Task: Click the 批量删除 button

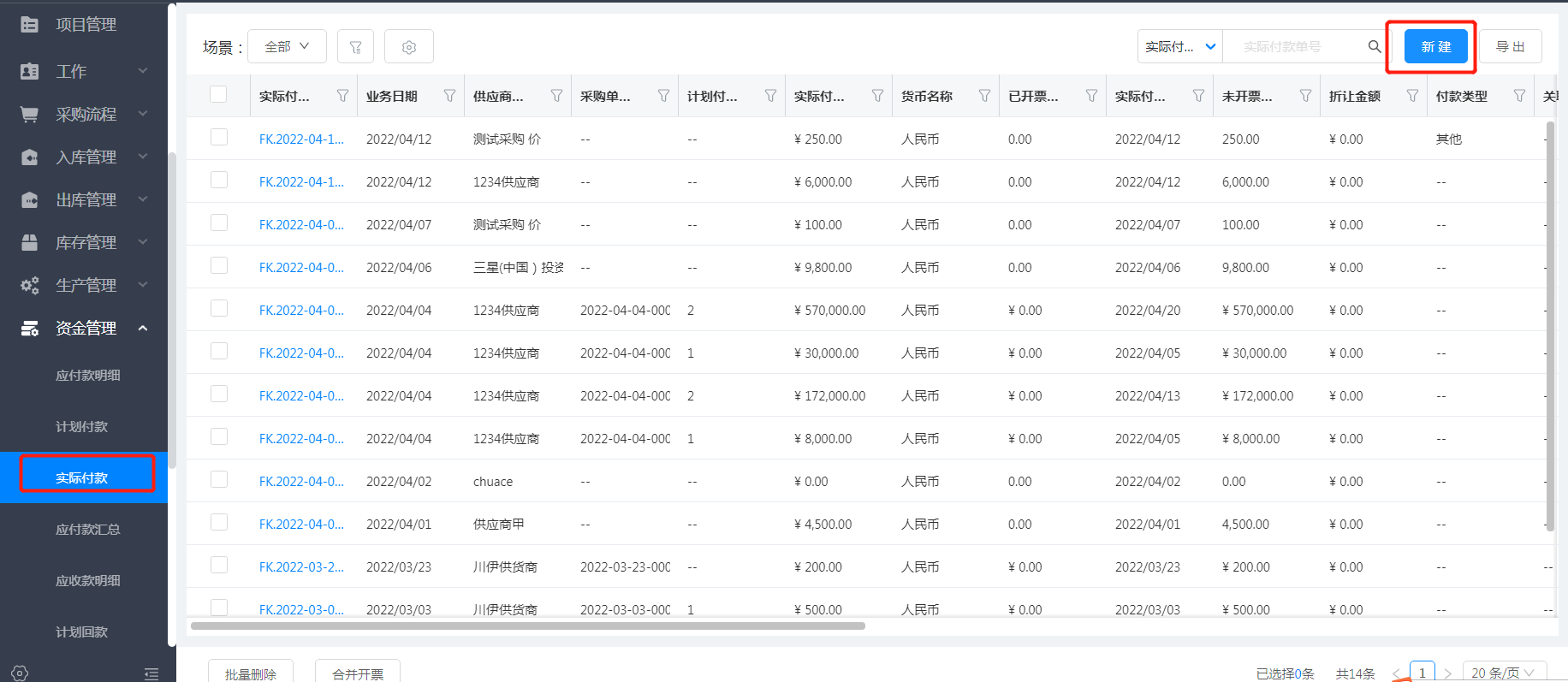Action: [251, 672]
